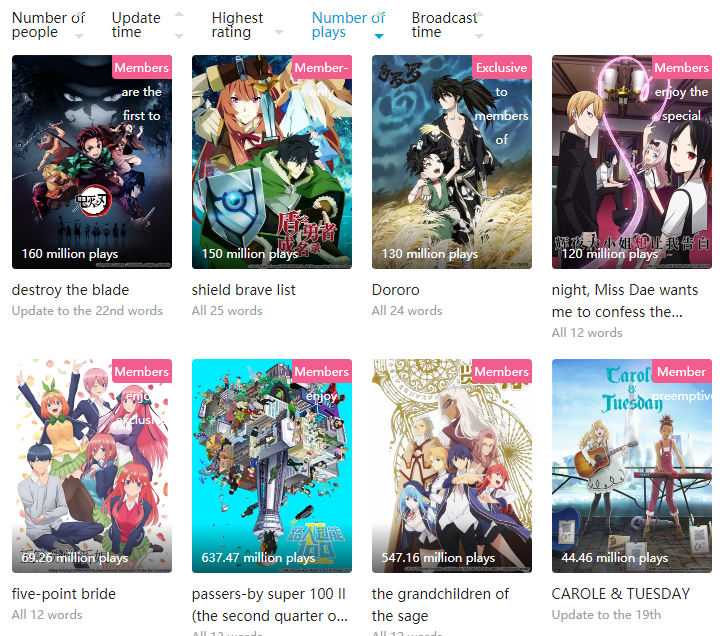This screenshot has width=724, height=636.
Task: Click the Dororo title link
Action: (396, 290)
